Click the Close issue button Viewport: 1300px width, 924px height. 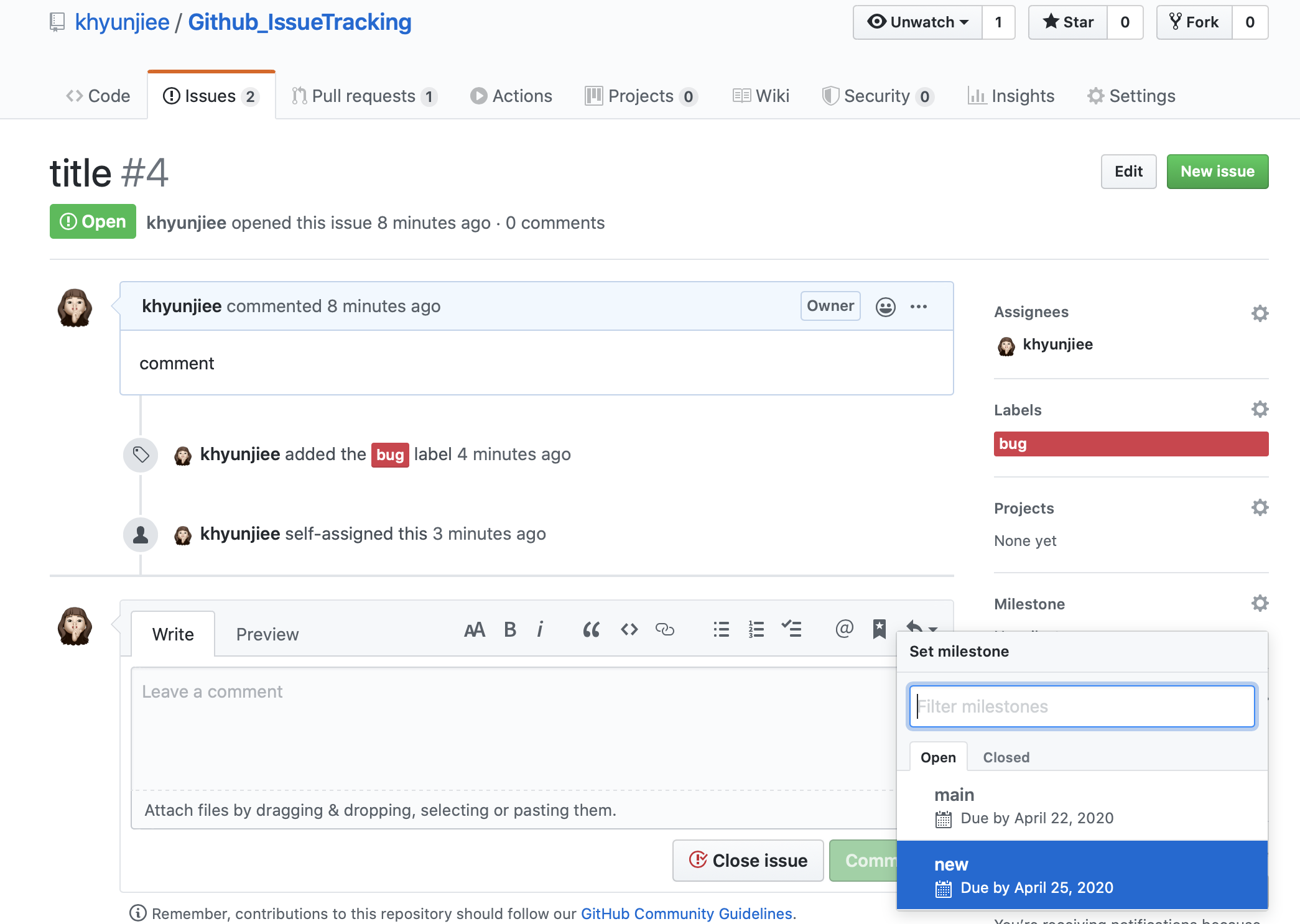(748, 861)
